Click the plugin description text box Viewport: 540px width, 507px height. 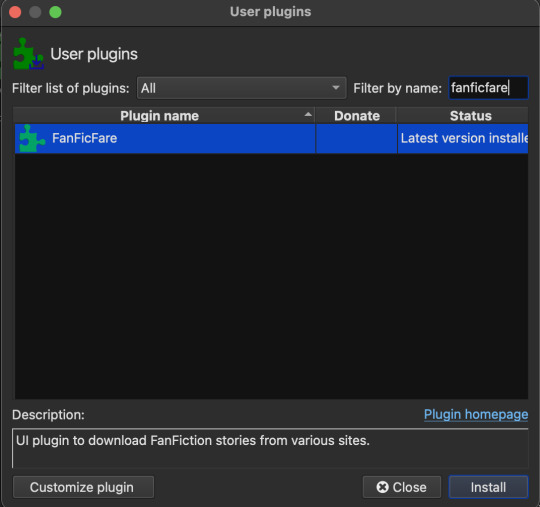270,448
